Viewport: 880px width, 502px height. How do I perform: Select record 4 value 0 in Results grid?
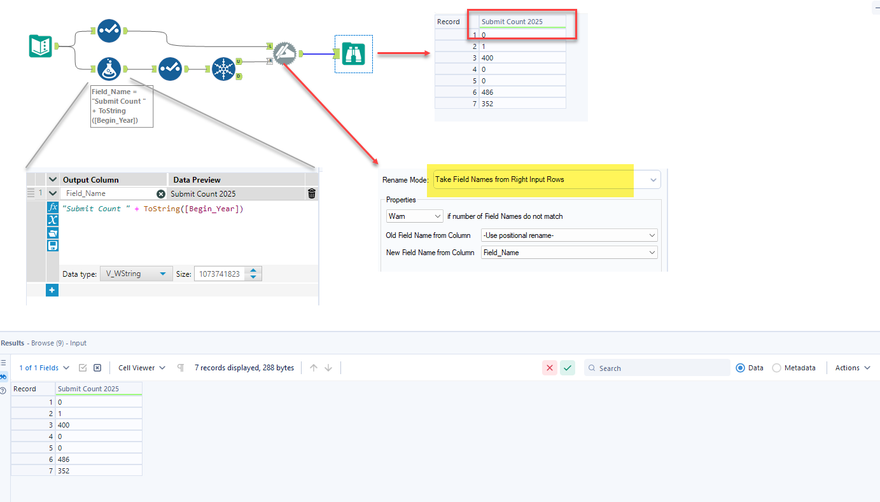point(98,436)
